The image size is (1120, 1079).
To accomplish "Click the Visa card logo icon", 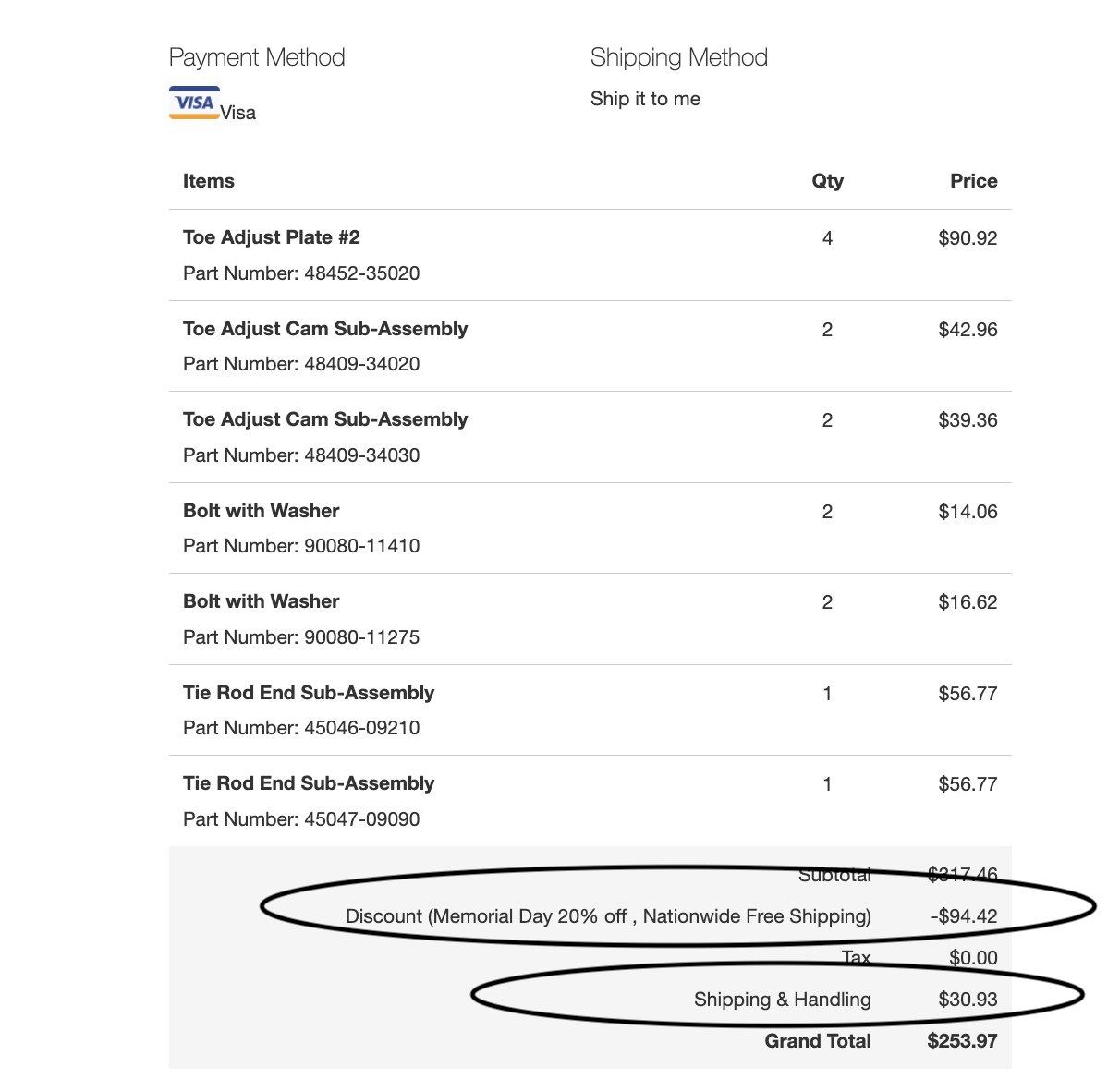I will 194,103.
